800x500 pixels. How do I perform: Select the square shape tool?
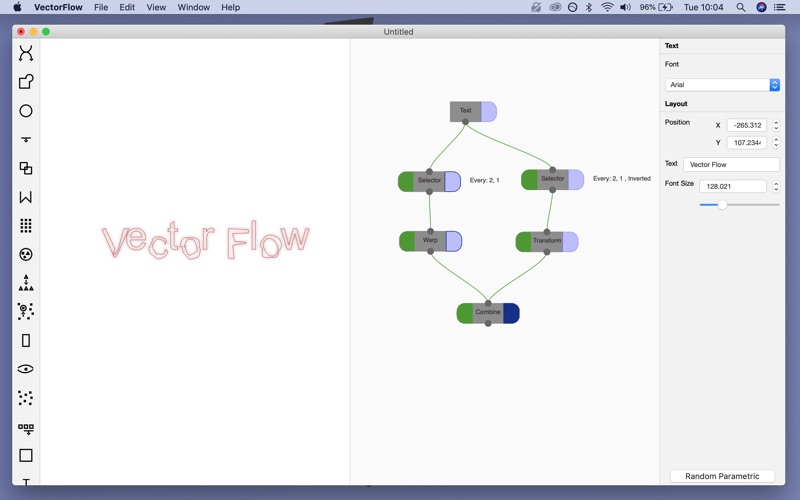(26, 455)
